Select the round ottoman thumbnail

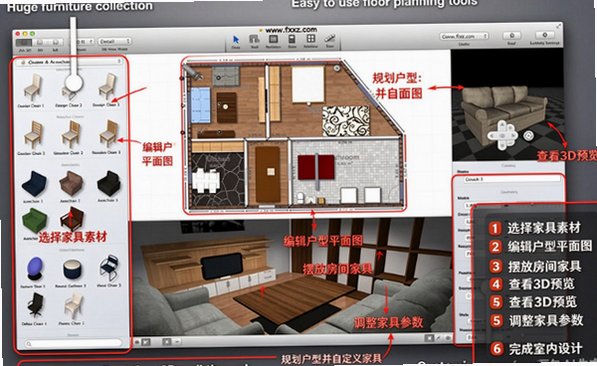point(72,269)
